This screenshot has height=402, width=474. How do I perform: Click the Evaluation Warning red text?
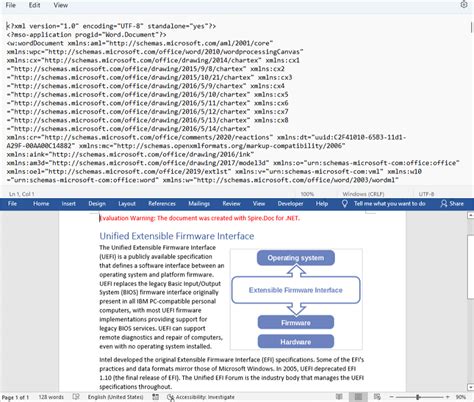(x=200, y=218)
